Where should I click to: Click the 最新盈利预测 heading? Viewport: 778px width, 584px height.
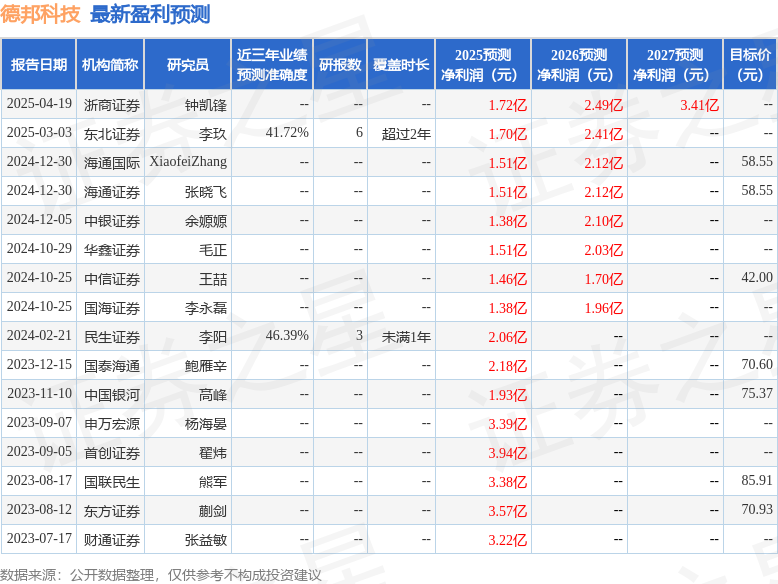coord(150,14)
